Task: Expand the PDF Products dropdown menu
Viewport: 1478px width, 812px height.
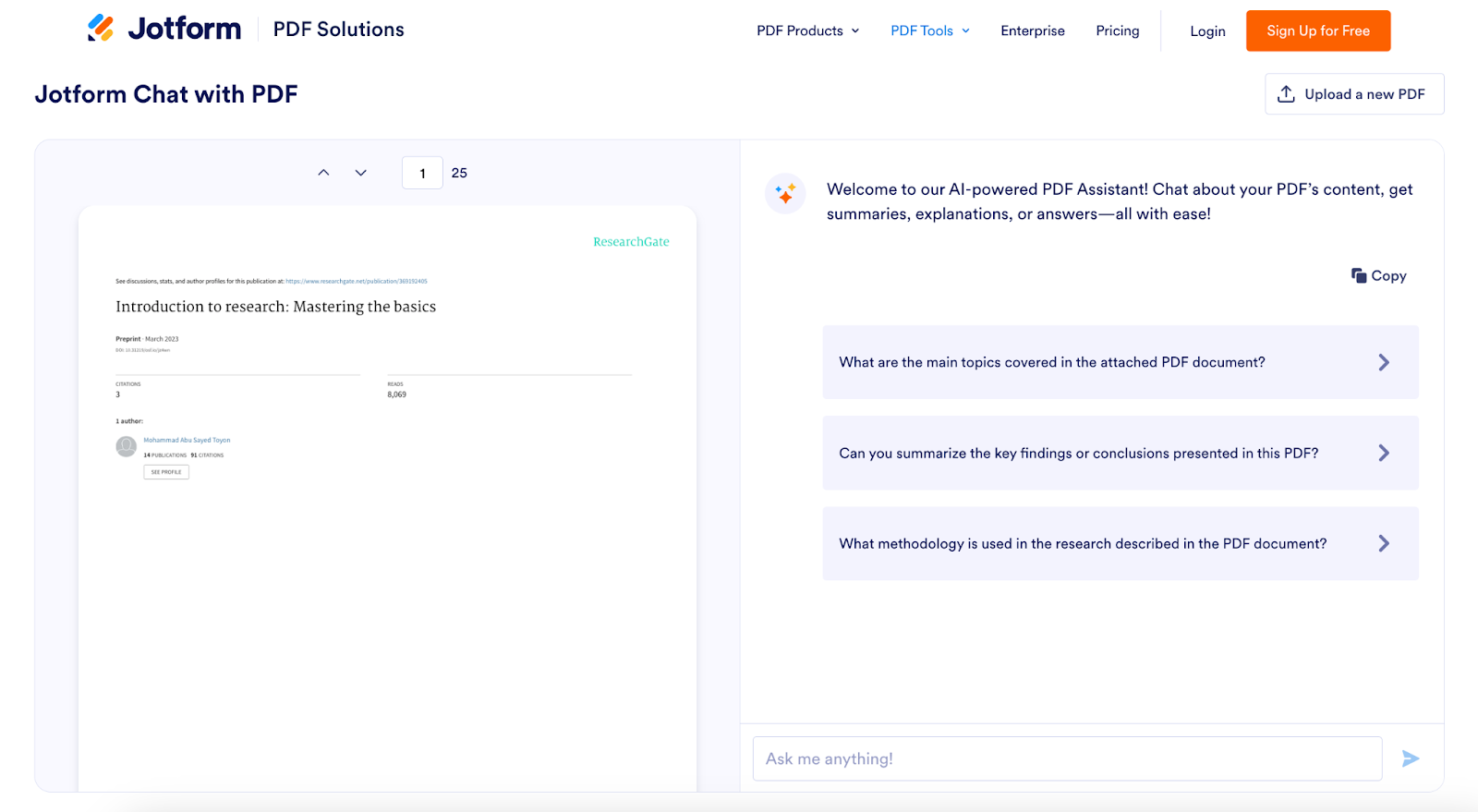Action: (807, 30)
